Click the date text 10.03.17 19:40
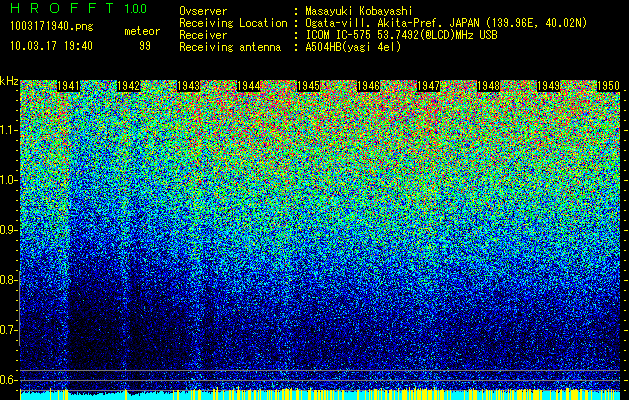The image size is (629, 400). (x=52, y=46)
